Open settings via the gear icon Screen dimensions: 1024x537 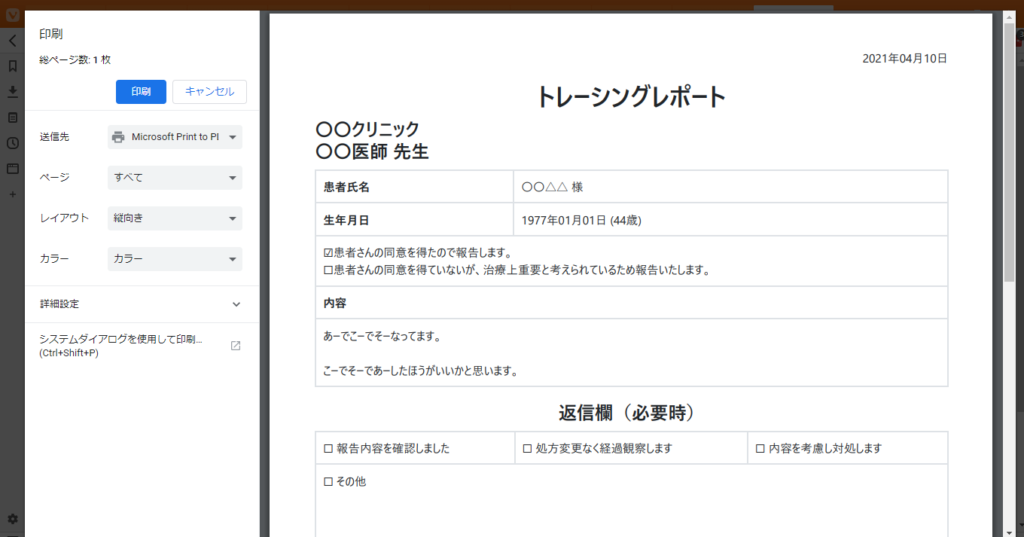12,519
